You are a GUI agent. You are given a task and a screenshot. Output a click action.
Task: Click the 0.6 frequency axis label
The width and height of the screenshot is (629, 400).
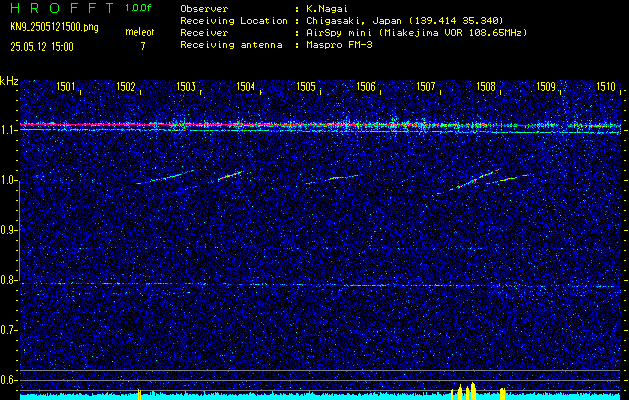[8, 380]
